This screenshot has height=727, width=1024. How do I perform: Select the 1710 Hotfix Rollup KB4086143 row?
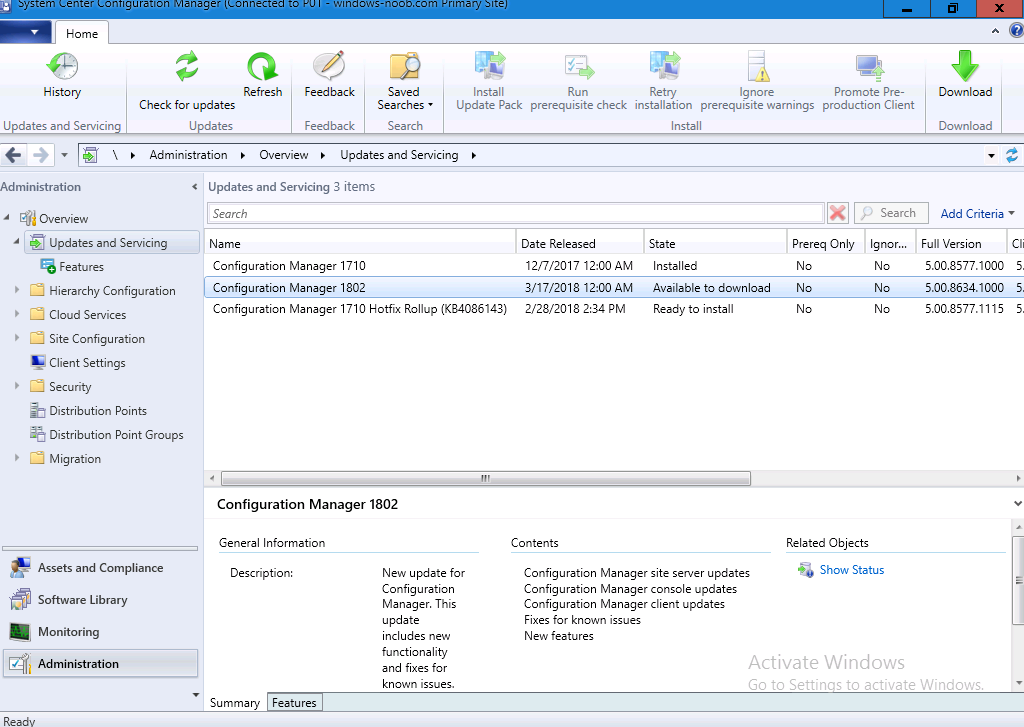(614, 309)
